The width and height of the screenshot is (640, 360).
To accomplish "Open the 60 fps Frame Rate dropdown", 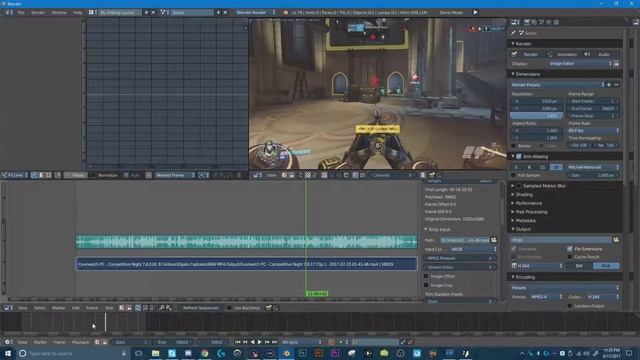I will coord(593,131).
